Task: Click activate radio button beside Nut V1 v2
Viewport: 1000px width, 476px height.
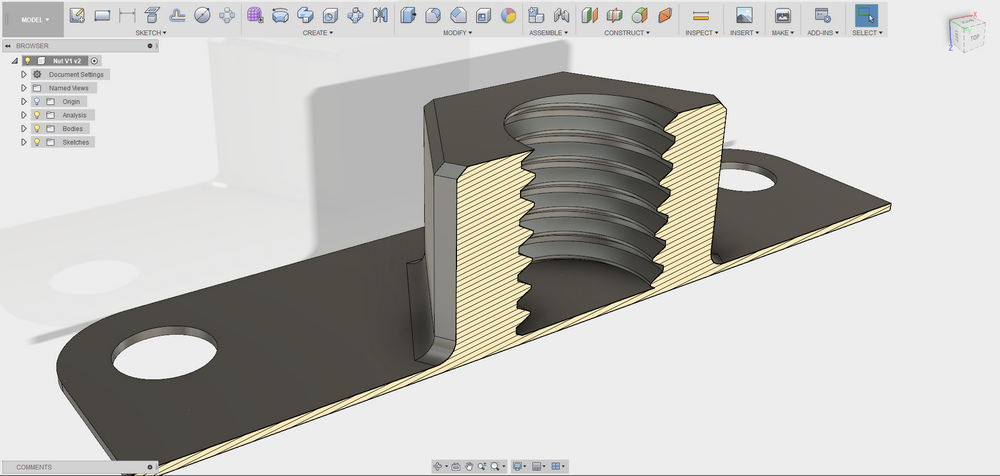Action: pyautogui.click(x=94, y=61)
